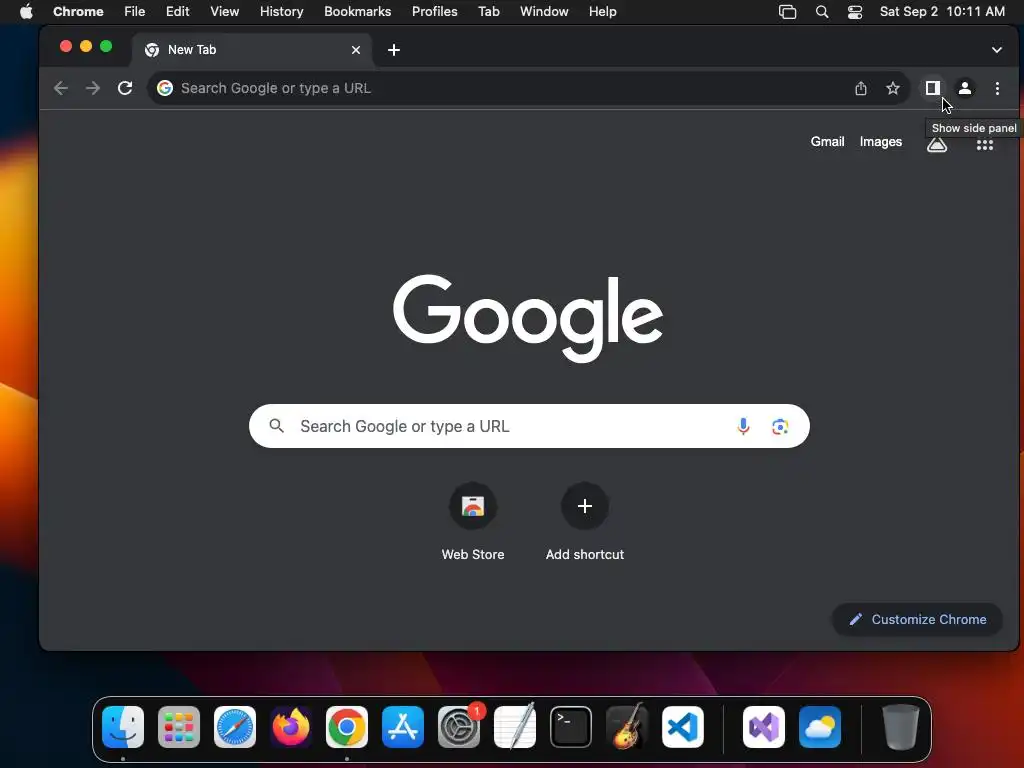Open App Store from the Dock
The image size is (1024, 768).
pyautogui.click(x=403, y=727)
